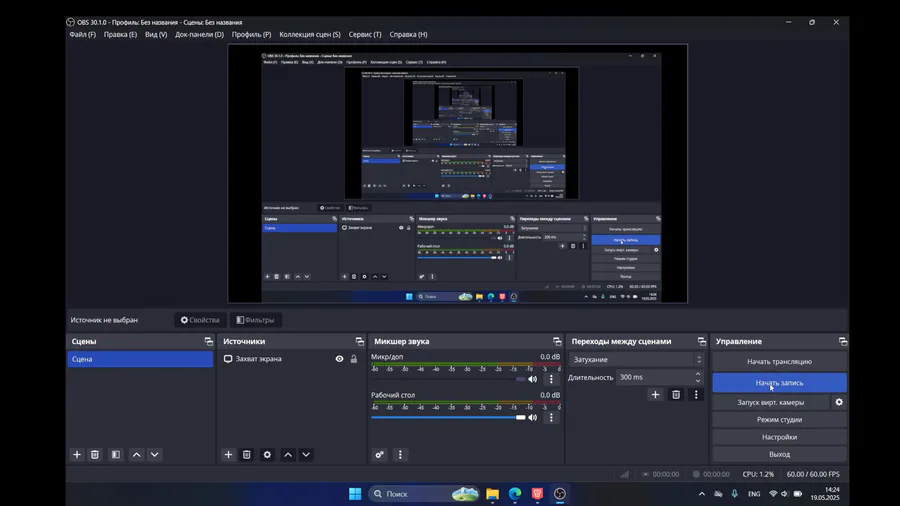Image resolution: width=900 pixels, height=506 pixels.
Task: Open the Сервис (T) menu
Action: click(365, 34)
